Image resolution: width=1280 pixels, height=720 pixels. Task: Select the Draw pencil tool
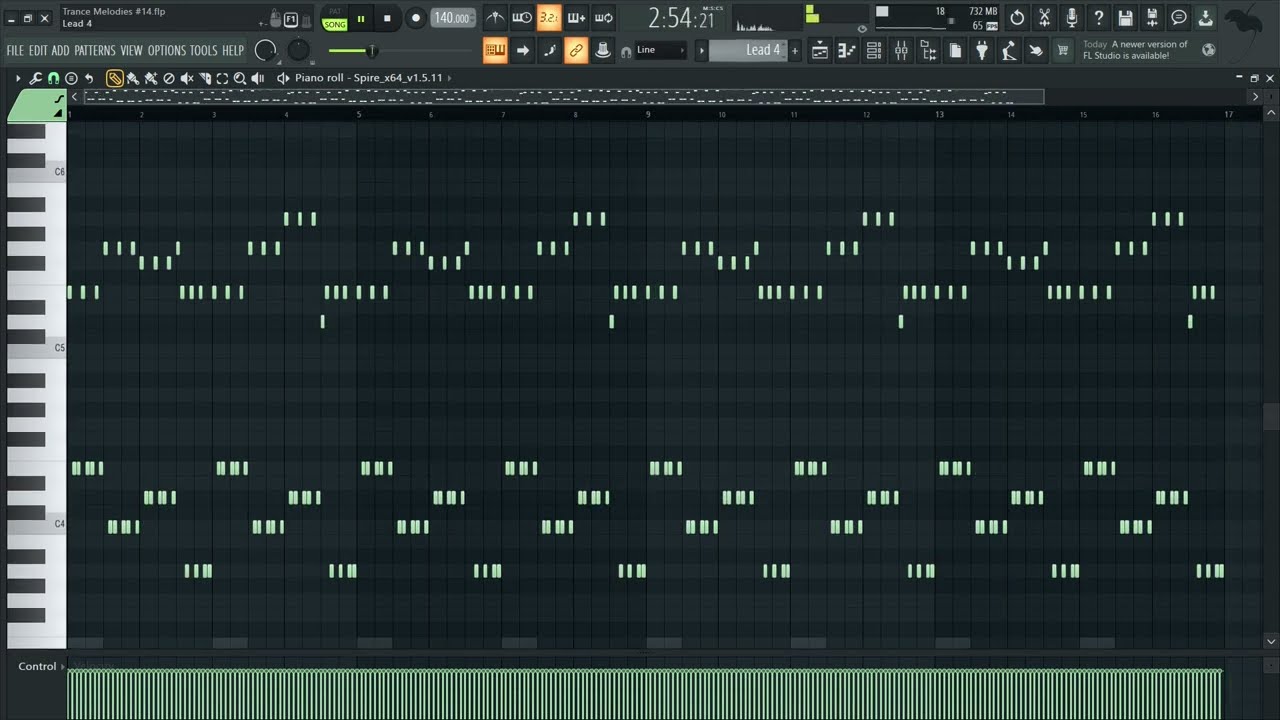[115, 78]
